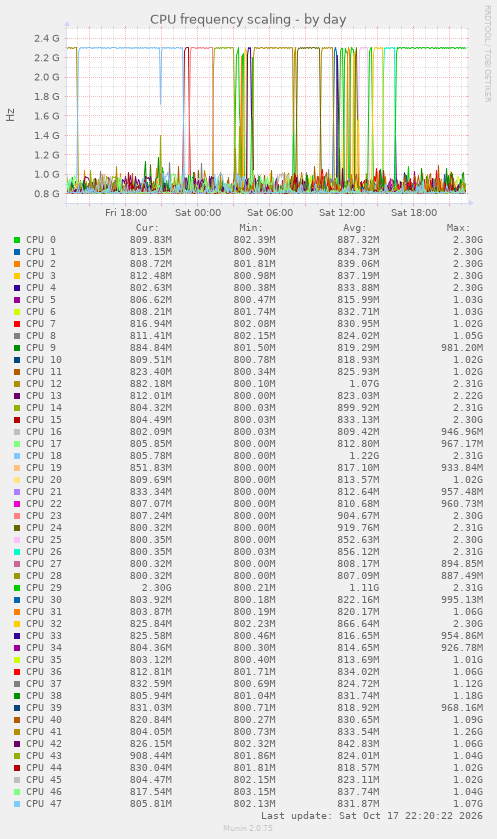Image resolution: width=497 pixels, height=839 pixels.
Task: Click the '2.4 G' y-axis tick label
Action: 47,38
